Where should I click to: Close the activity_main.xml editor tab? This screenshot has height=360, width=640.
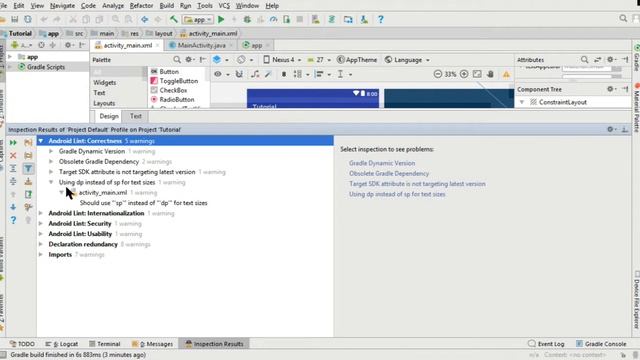click(158, 45)
